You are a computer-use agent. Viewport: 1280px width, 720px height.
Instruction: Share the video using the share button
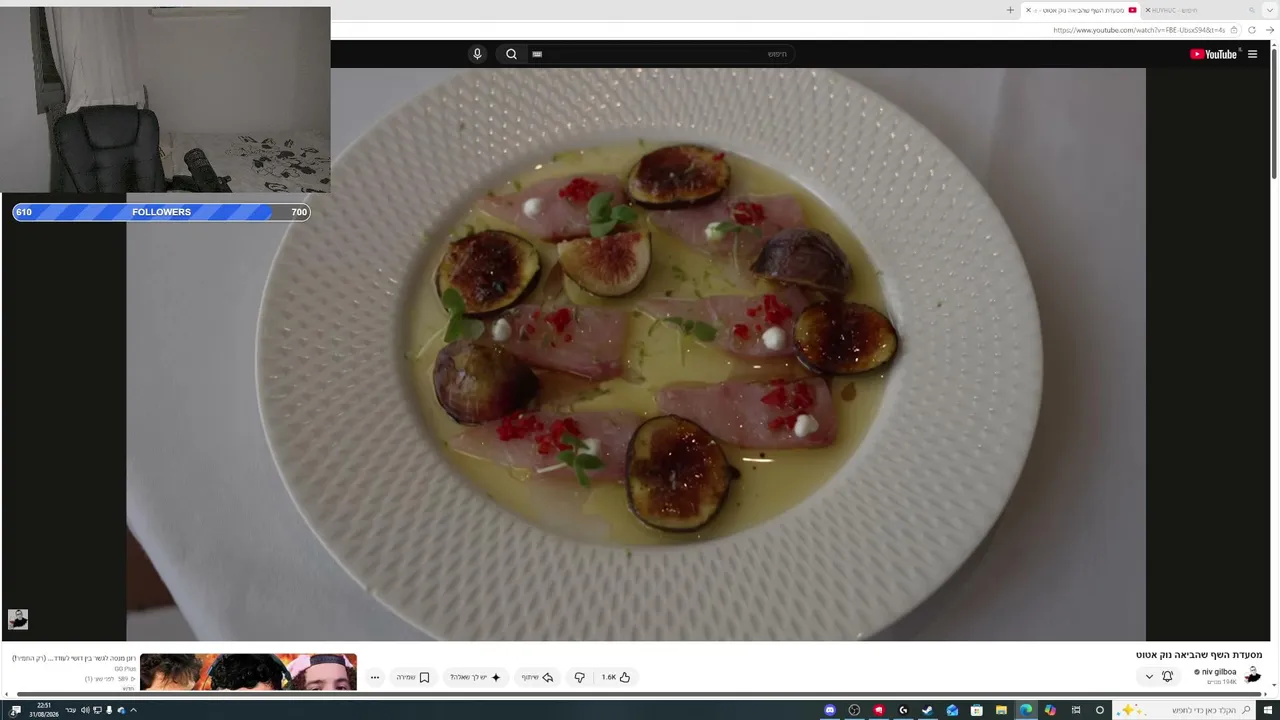[537, 677]
